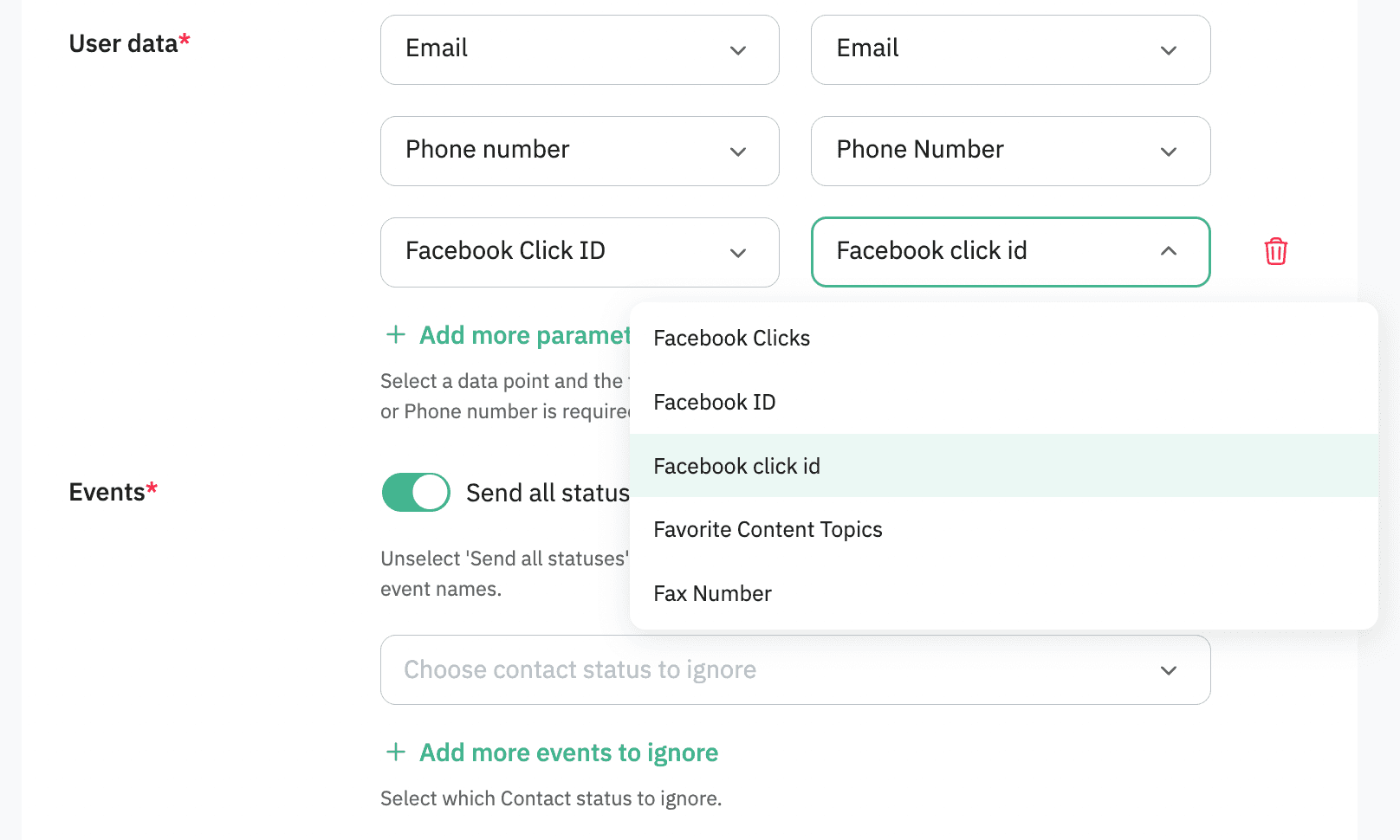Choose highlighted Facebook click id option
This screenshot has width=1400, height=840.
[x=737, y=466]
